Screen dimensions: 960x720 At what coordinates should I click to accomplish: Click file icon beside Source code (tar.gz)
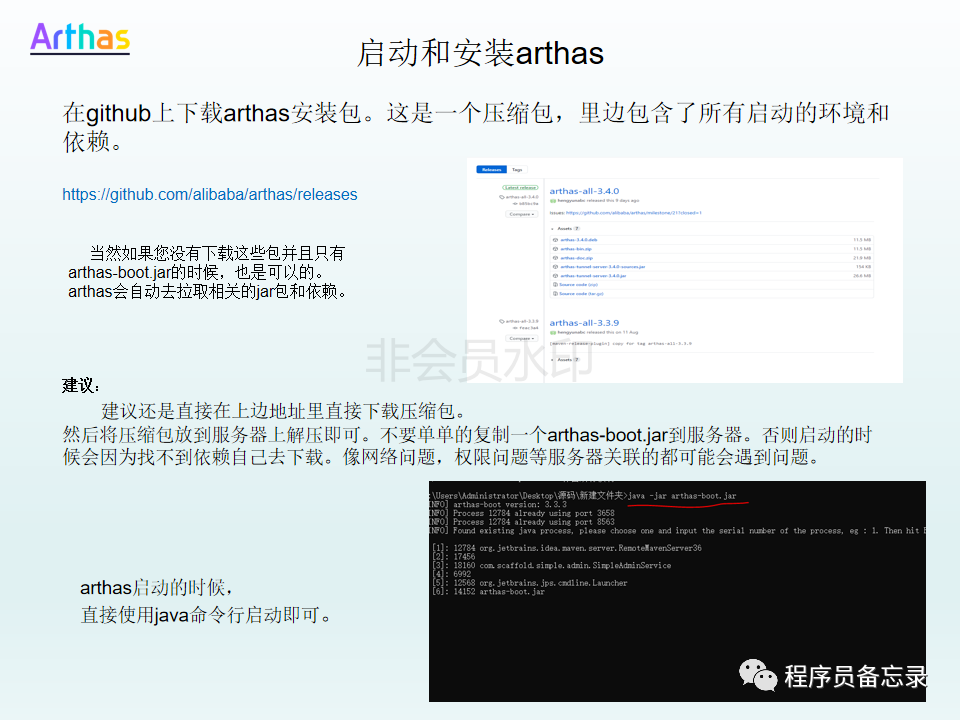click(x=555, y=294)
